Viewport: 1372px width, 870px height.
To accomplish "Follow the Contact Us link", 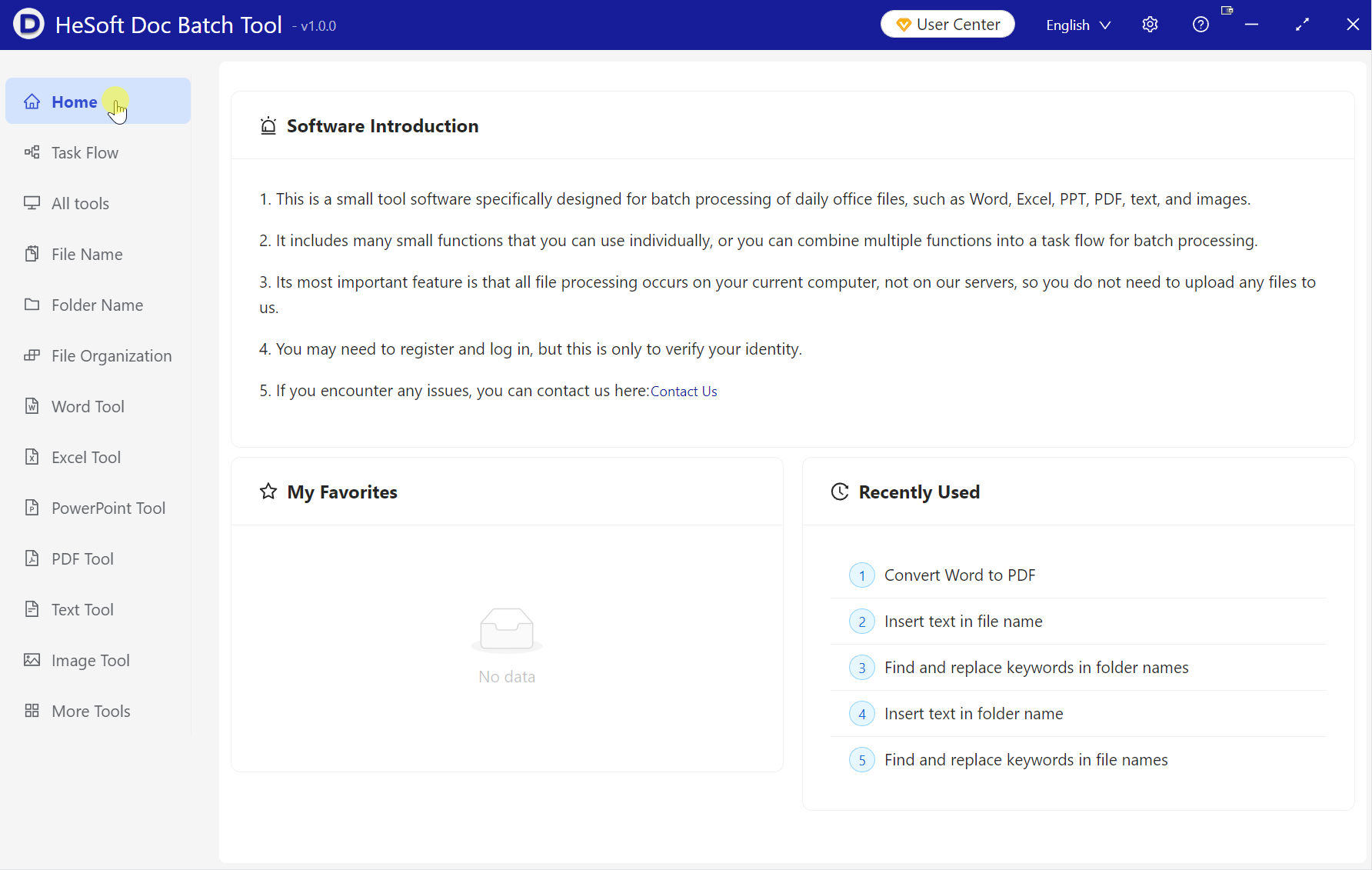I will point(684,392).
